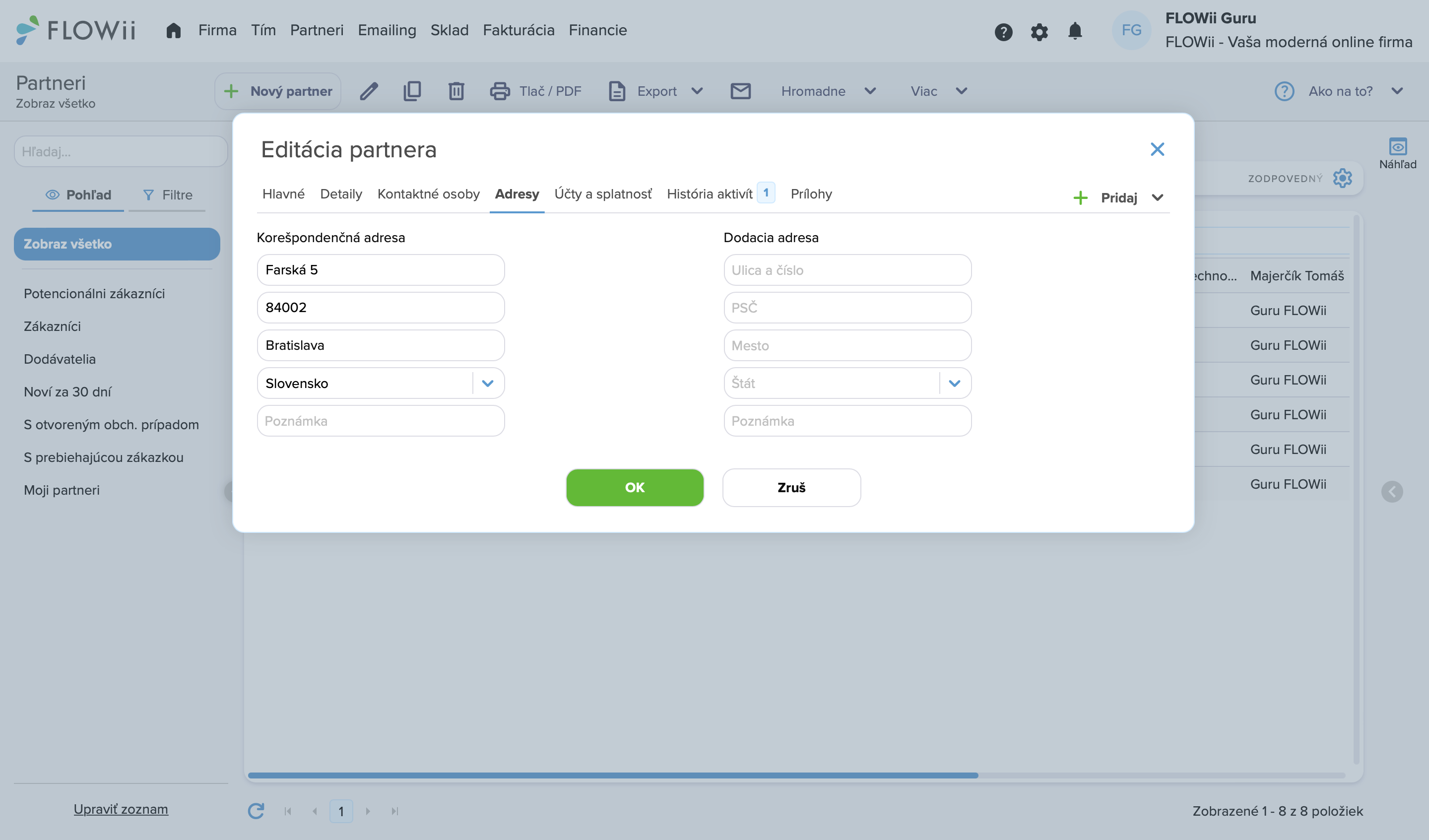Go to previous page arrow
The width and height of the screenshot is (1429, 840).
pyautogui.click(x=315, y=811)
